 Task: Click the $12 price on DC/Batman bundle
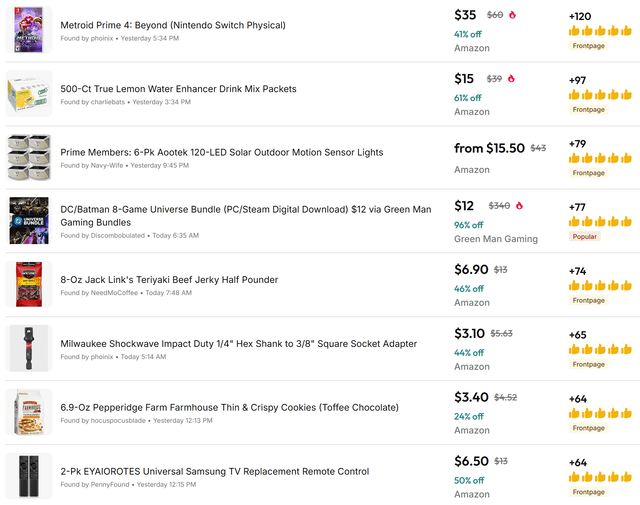coord(464,206)
